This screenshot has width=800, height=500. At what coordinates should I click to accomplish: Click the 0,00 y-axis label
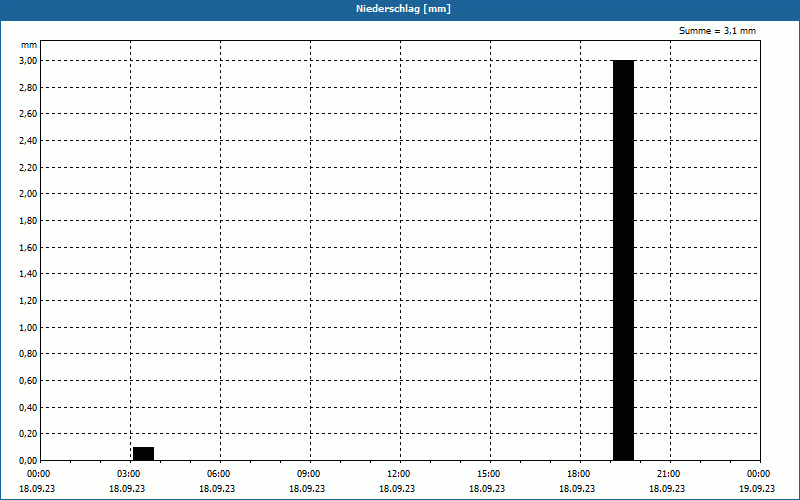pyautogui.click(x=28, y=461)
